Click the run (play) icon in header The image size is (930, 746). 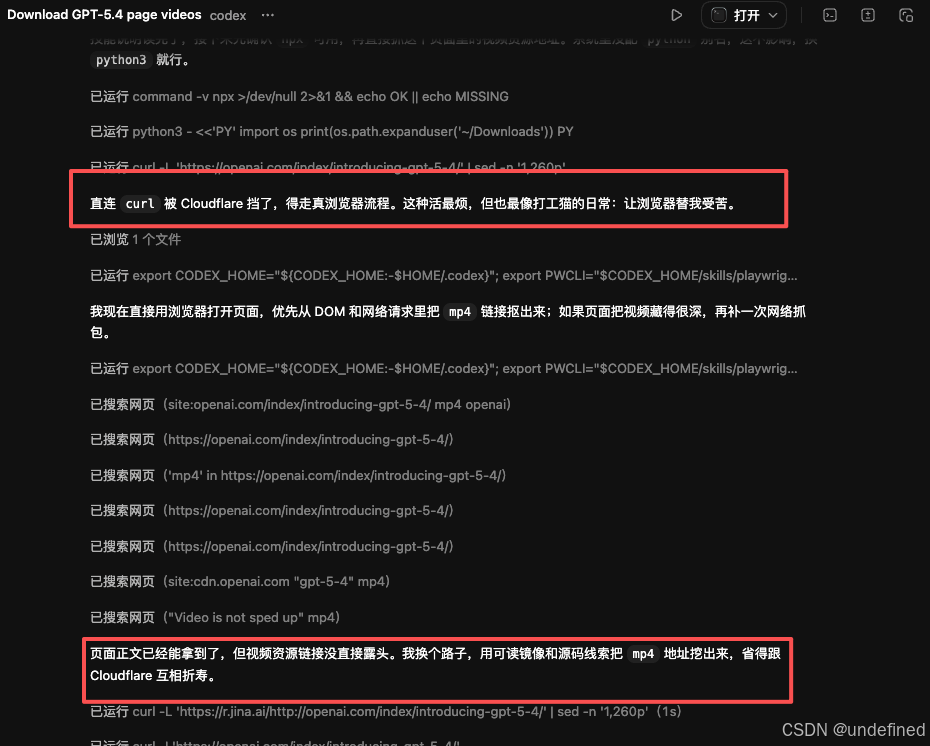click(676, 15)
